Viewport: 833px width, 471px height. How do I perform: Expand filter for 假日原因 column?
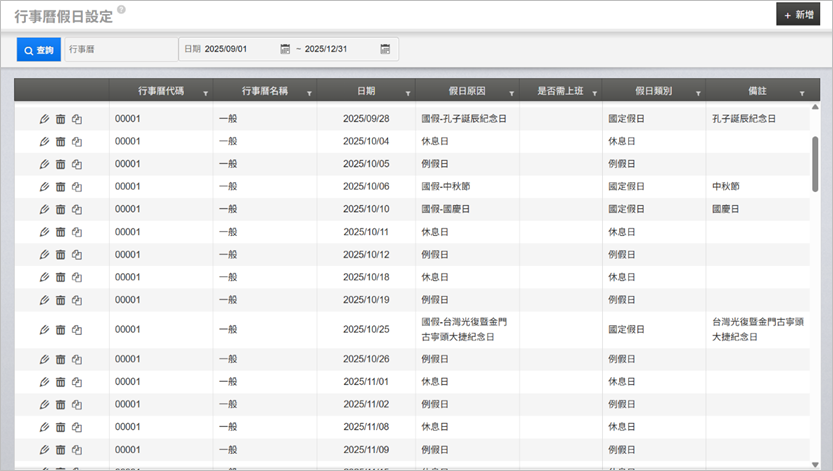pyautogui.click(x=512, y=93)
